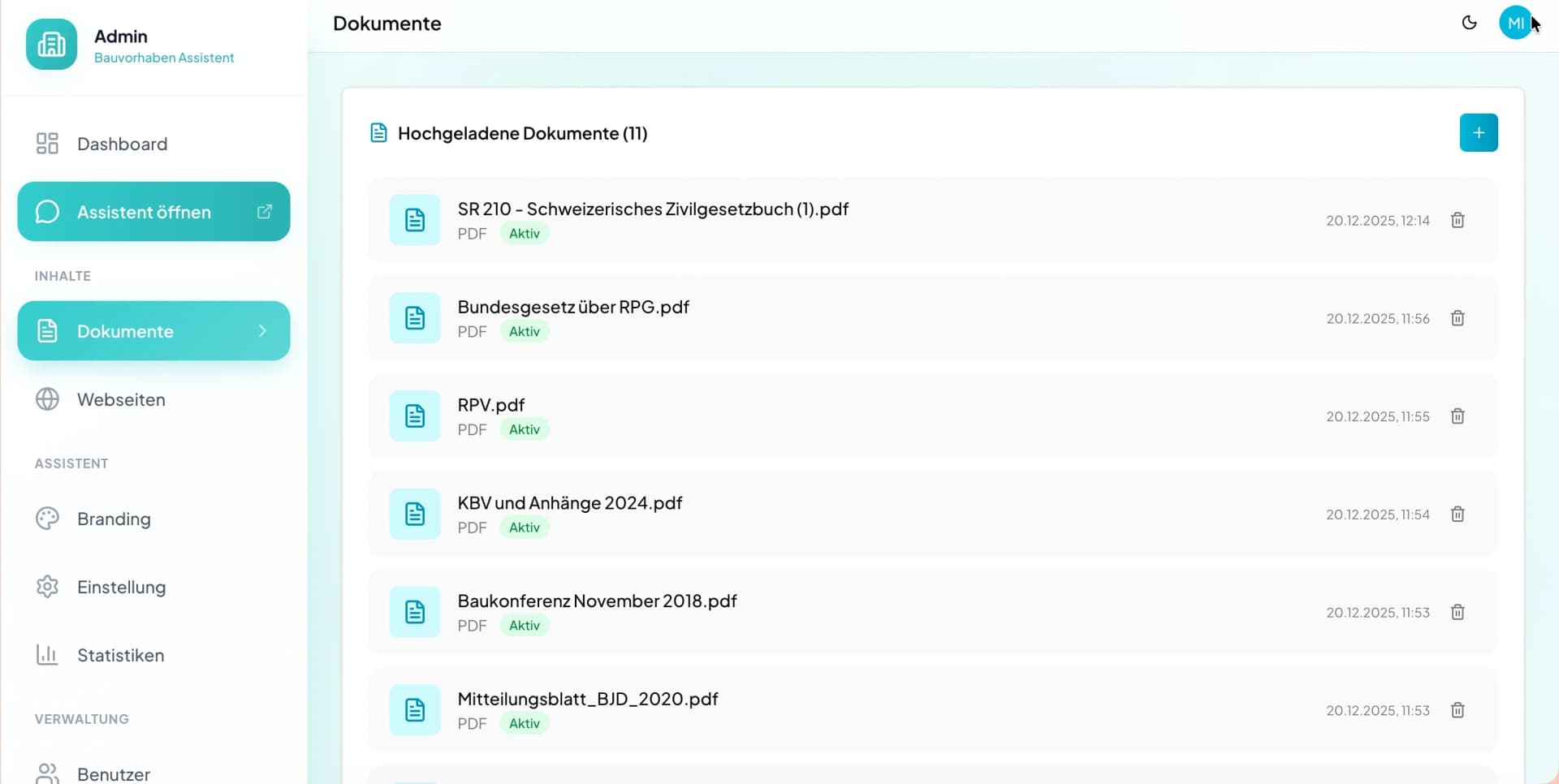This screenshot has width=1559, height=784.
Task: Select Baukonferenz November 2018.pdf title
Action: point(597,601)
